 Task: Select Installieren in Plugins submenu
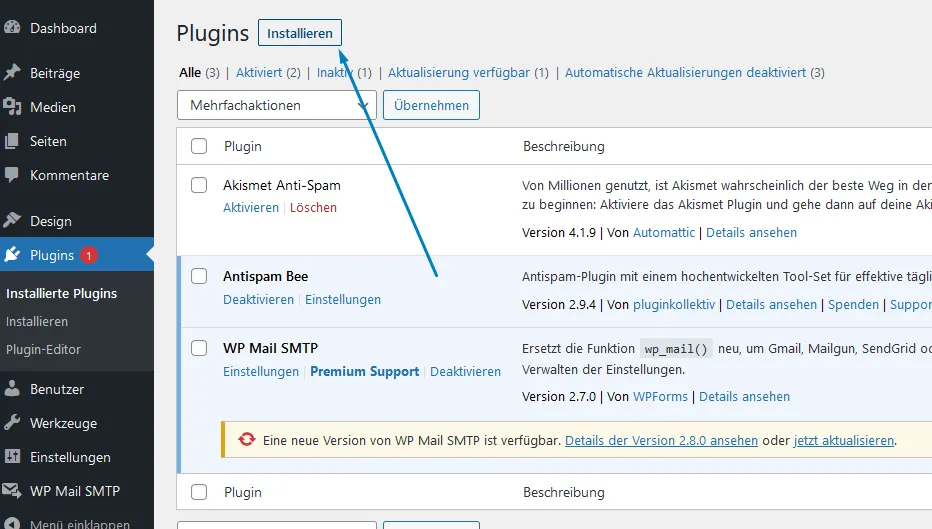(37, 321)
